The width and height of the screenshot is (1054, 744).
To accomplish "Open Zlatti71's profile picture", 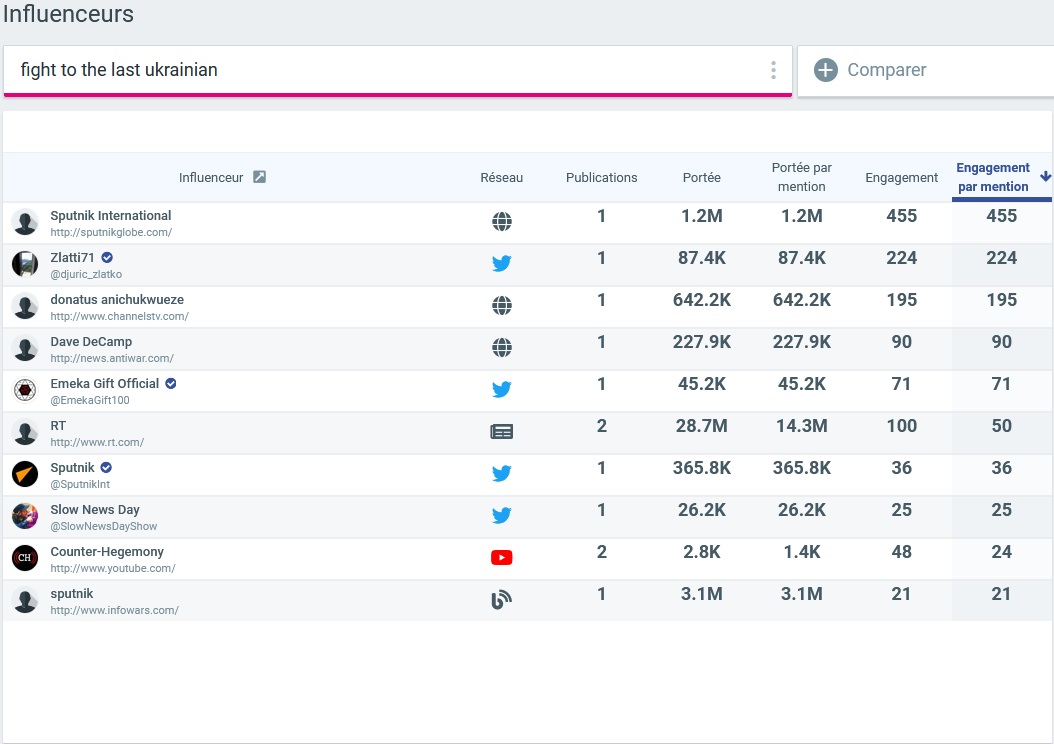I will pyautogui.click(x=26, y=264).
